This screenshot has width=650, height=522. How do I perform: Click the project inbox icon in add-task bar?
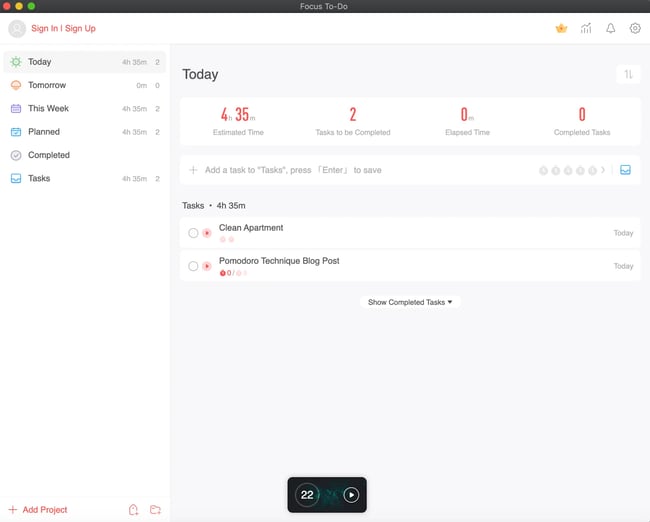pos(625,170)
